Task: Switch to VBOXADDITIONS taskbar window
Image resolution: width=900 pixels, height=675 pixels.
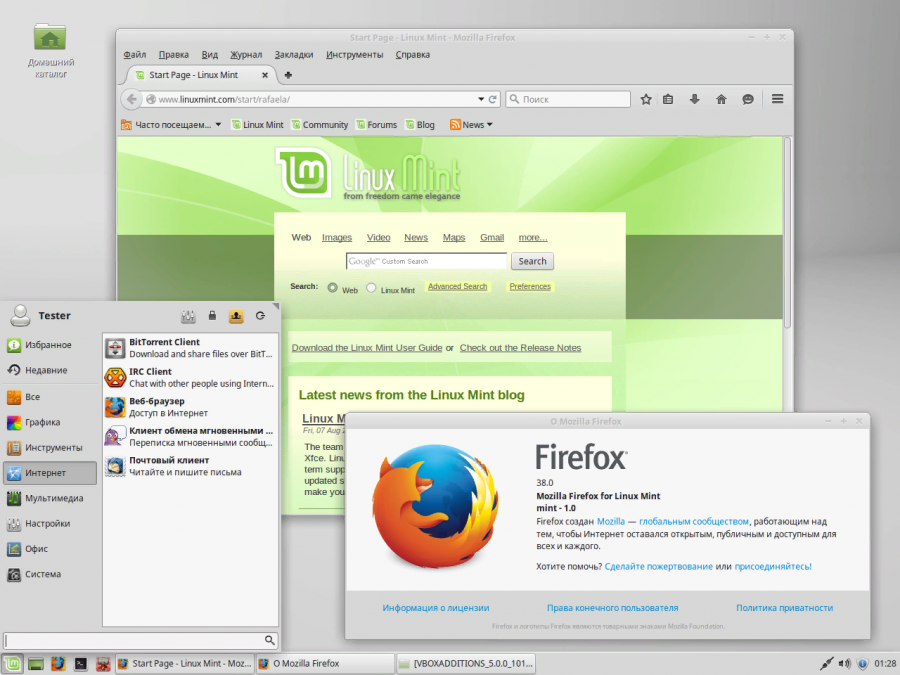Action: 465,664
